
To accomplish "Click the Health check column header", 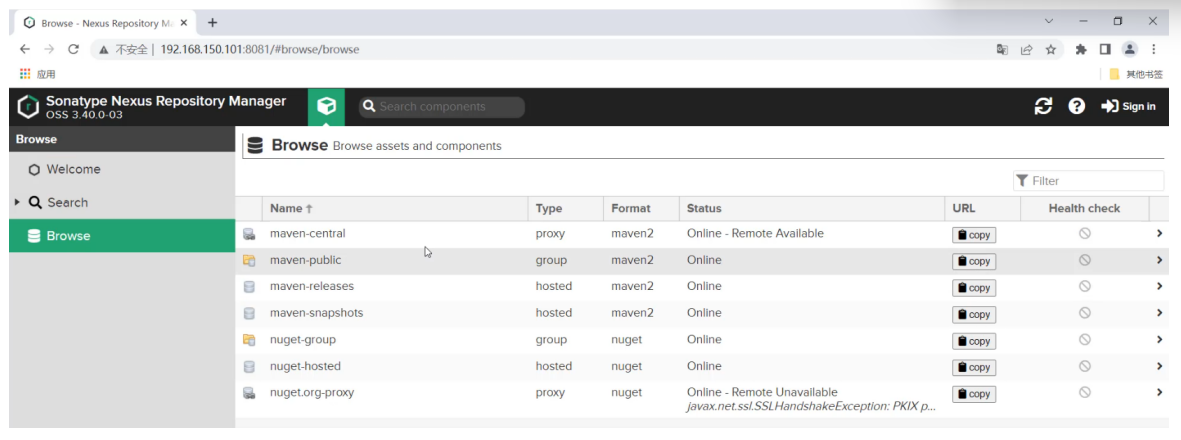I will [1085, 209].
